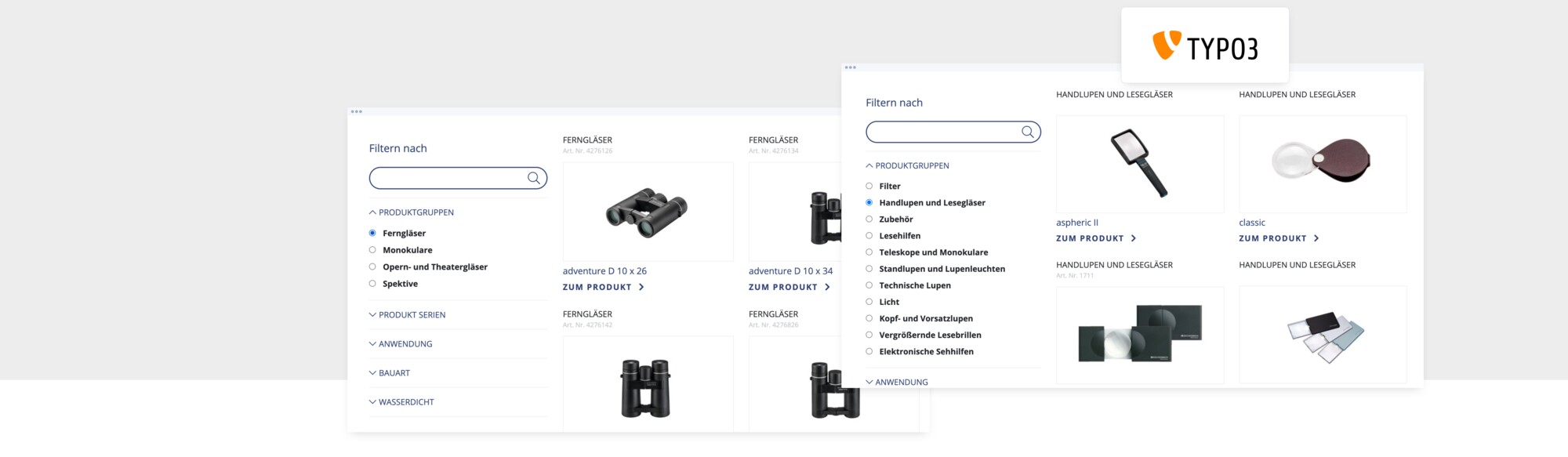Expand the ANWENDUNG filter in left panel
This screenshot has height=457, width=1568.
point(401,344)
